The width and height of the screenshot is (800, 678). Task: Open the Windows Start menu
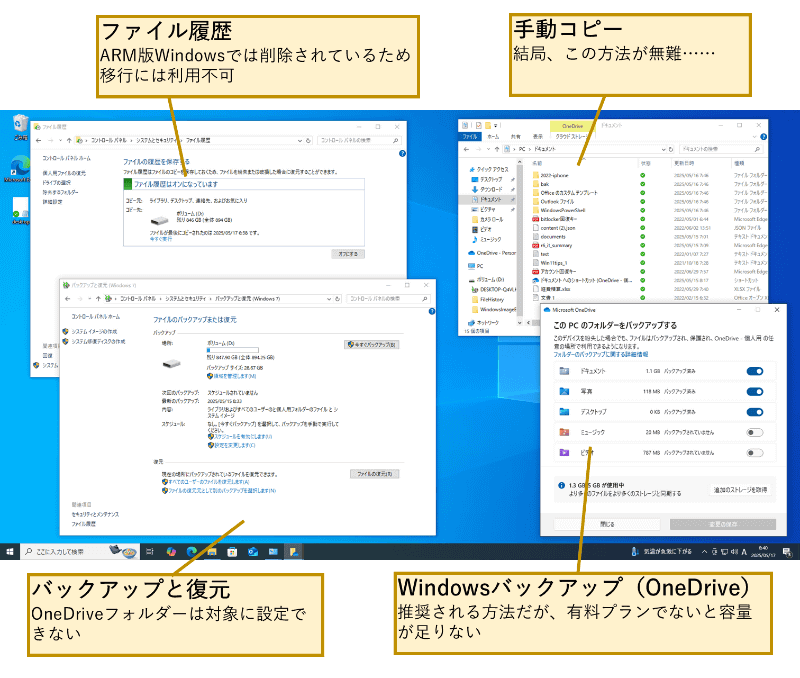point(10,551)
